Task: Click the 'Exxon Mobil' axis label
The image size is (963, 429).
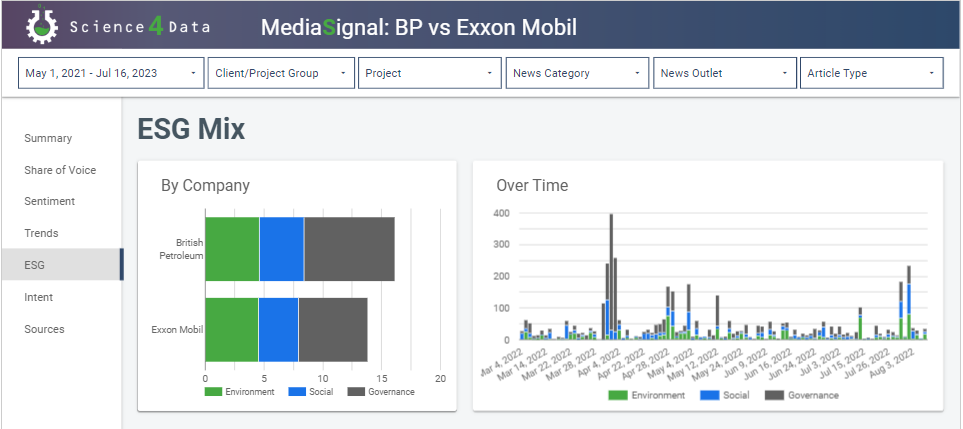Action: click(177, 330)
